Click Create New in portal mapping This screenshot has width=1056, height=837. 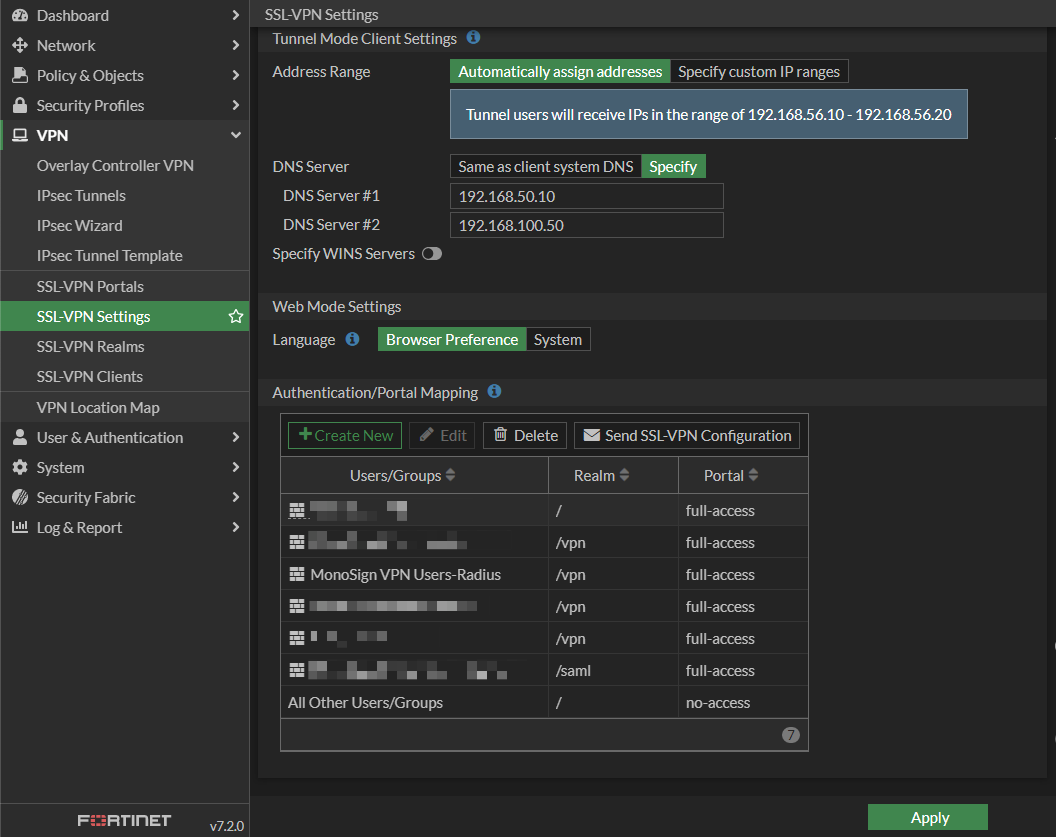pos(345,436)
